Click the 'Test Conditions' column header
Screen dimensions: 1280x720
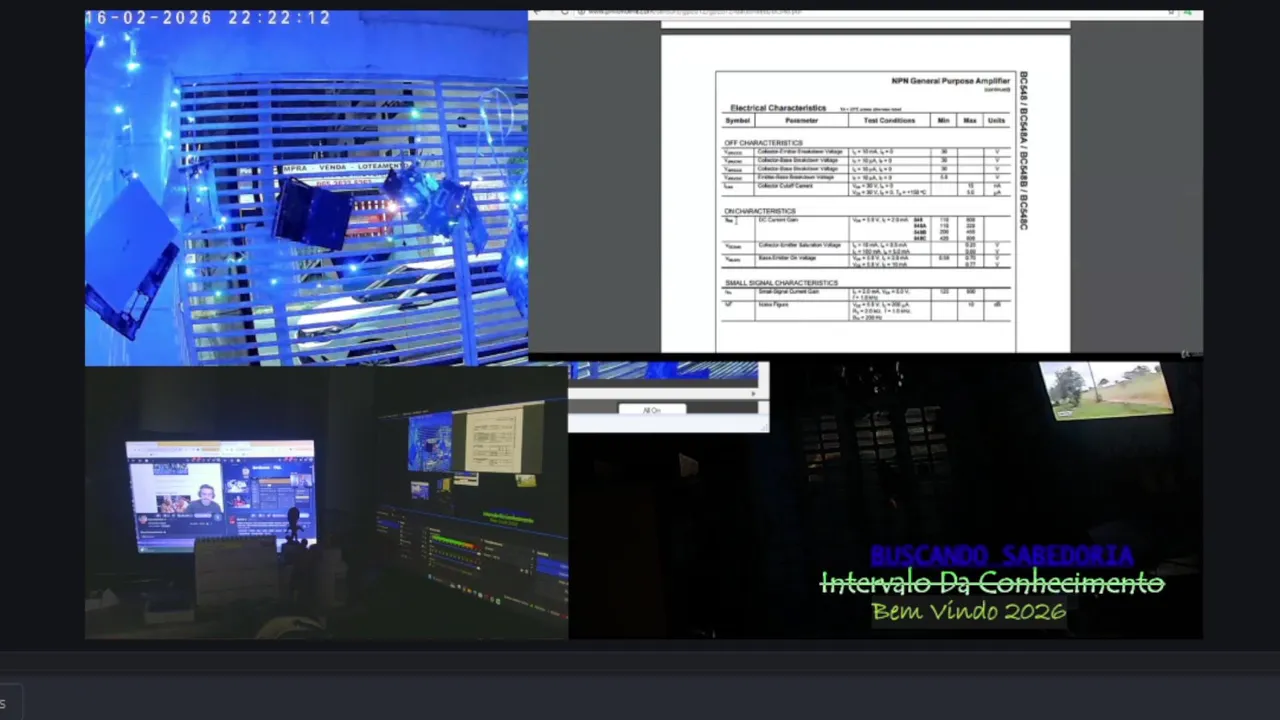coord(889,120)
